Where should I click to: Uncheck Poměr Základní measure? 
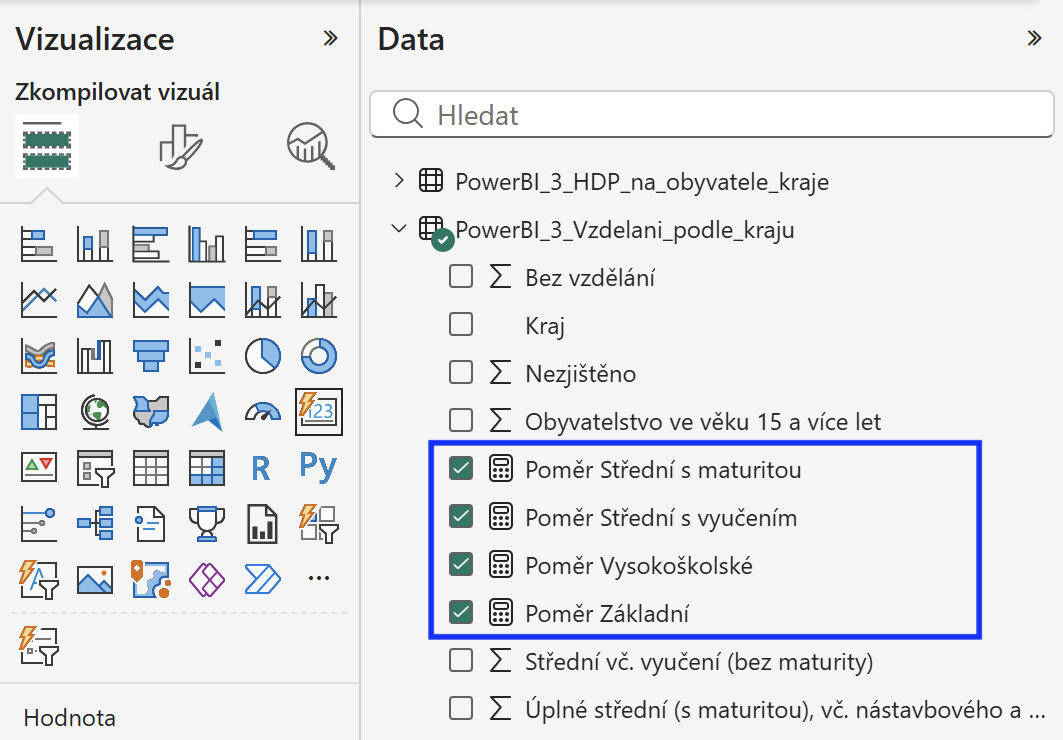tap(461, 613)
